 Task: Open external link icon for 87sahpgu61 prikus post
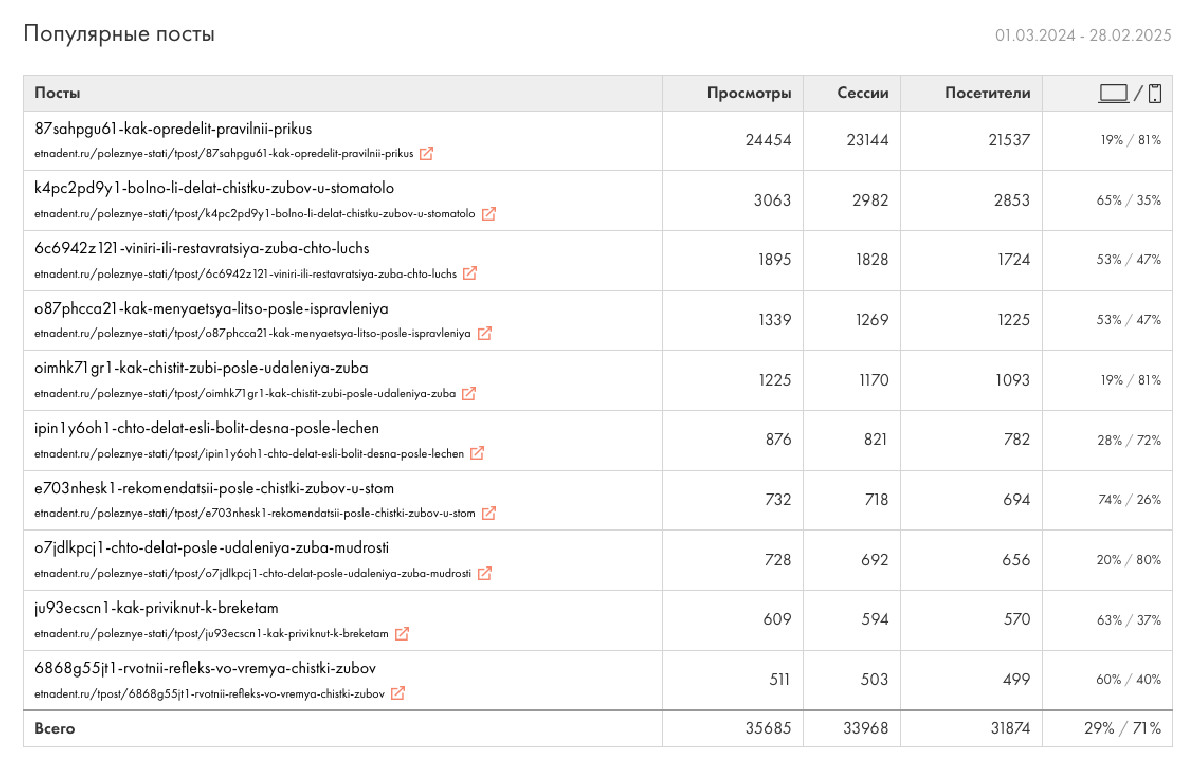(426, 154)
